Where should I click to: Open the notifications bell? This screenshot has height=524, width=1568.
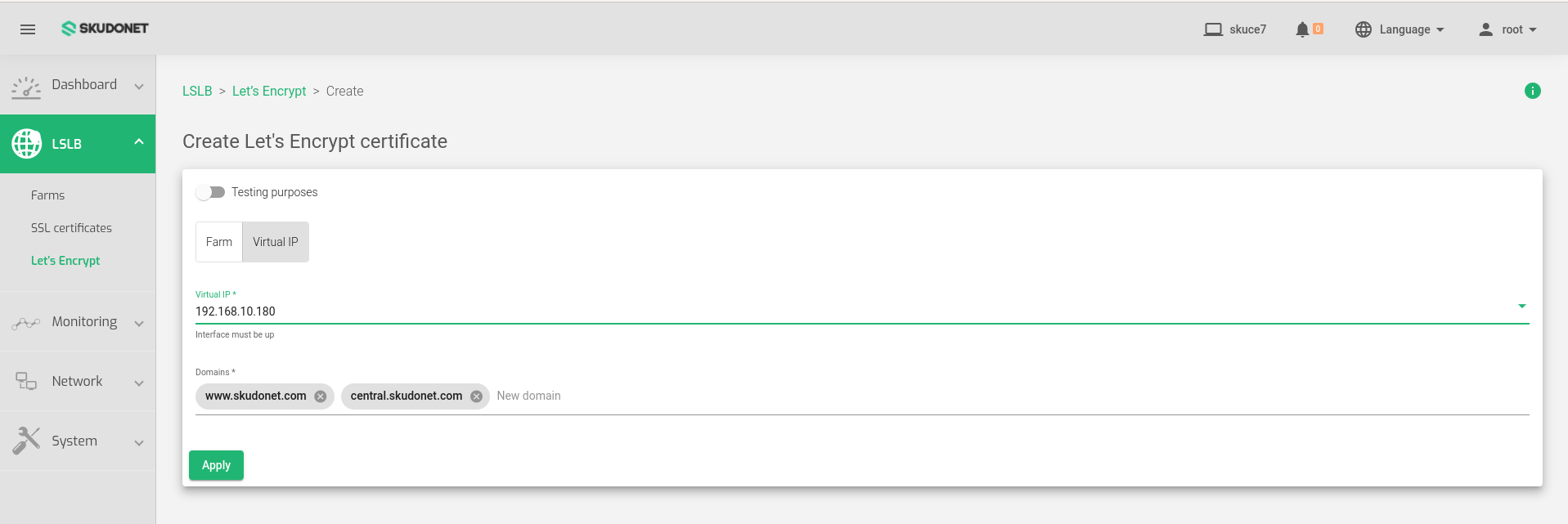[1302, 29]
